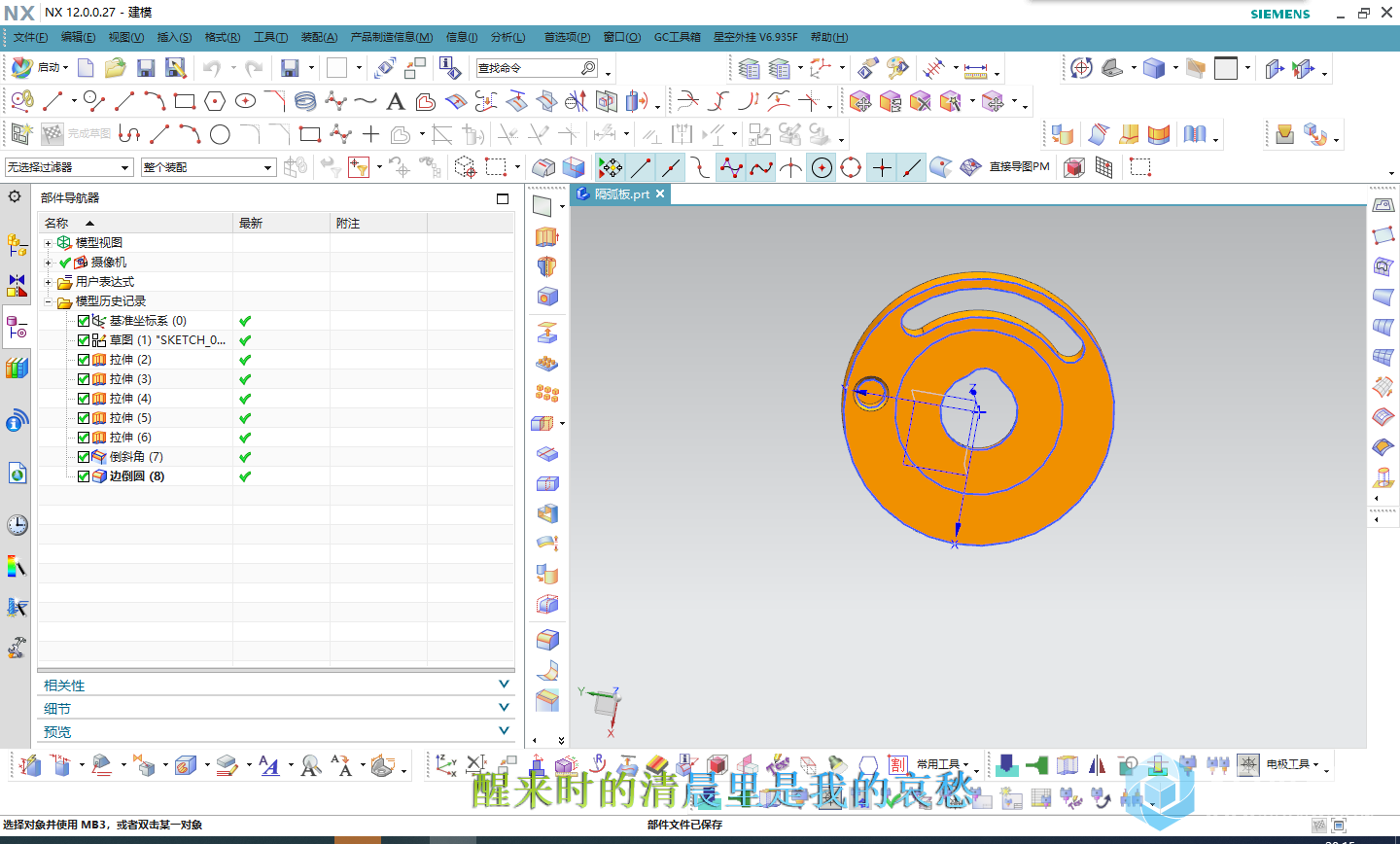Expand the 预览 panel section
This screenshot has width=1400, height=844.
(276, 732)
